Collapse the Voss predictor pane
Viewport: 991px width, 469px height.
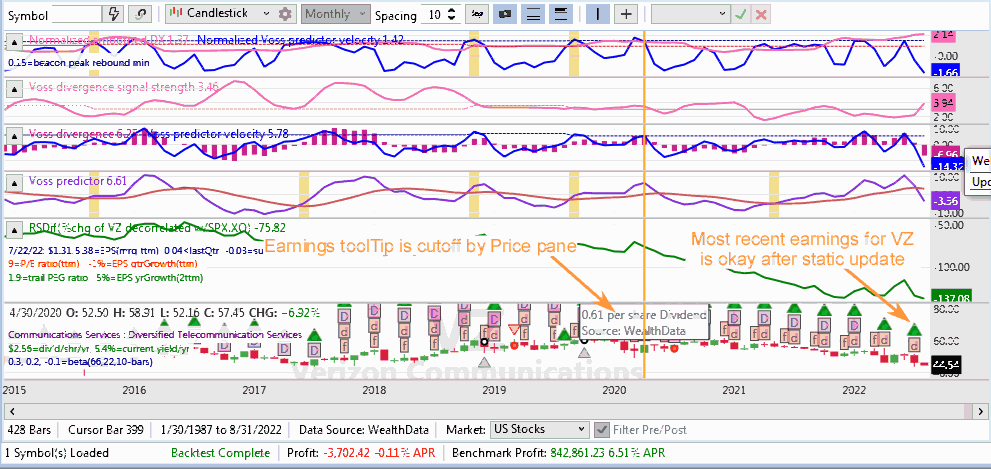click(x=14, y=184)
